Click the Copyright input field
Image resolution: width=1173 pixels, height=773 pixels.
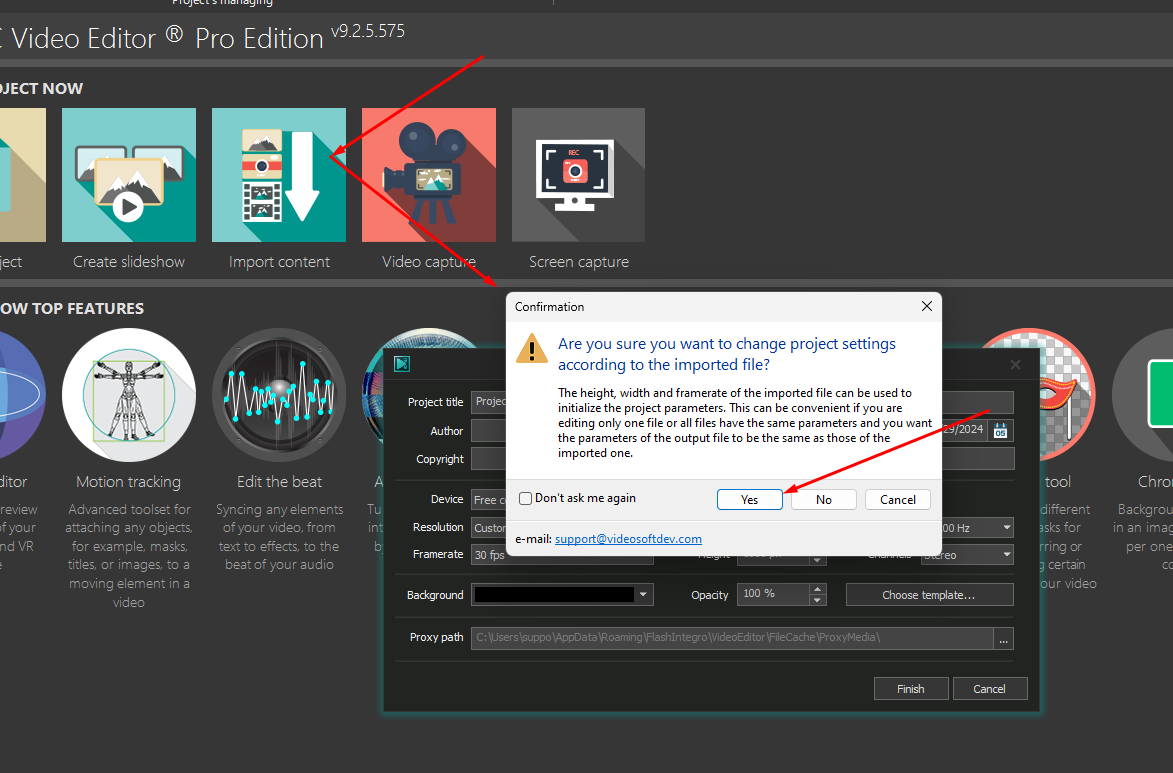coord(489,459)
